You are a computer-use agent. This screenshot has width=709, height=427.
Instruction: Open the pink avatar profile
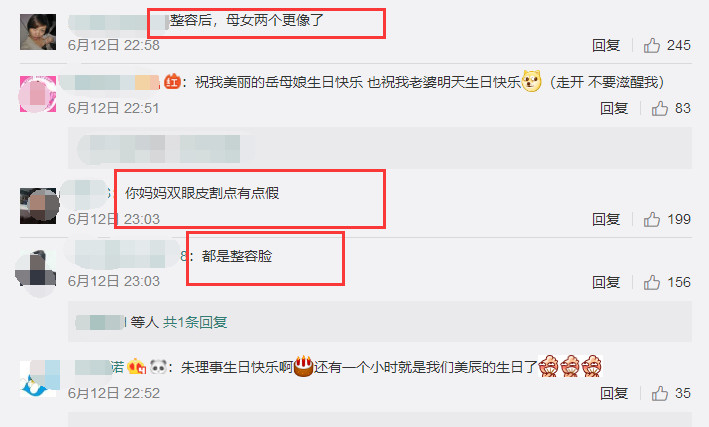pyautogui.click(x=38, y=94)
